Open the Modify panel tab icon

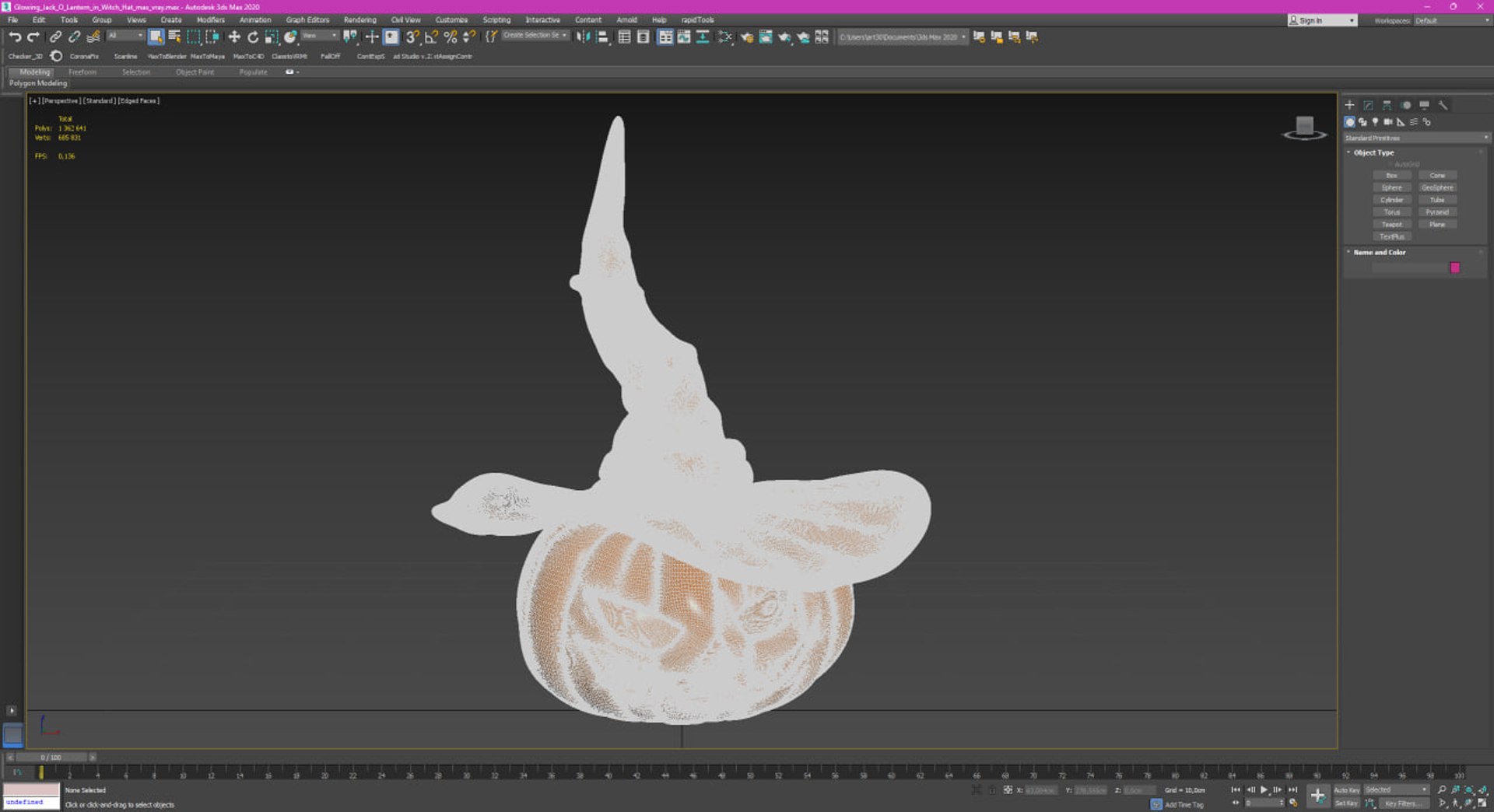click(1368, 105)
